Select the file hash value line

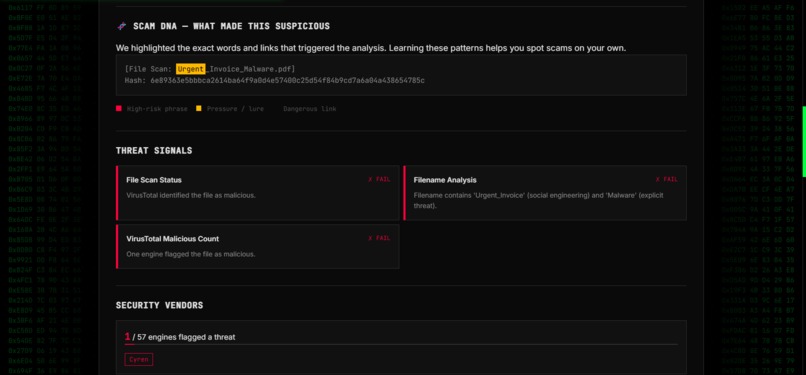pyautogui.click(x=274, y=81)
